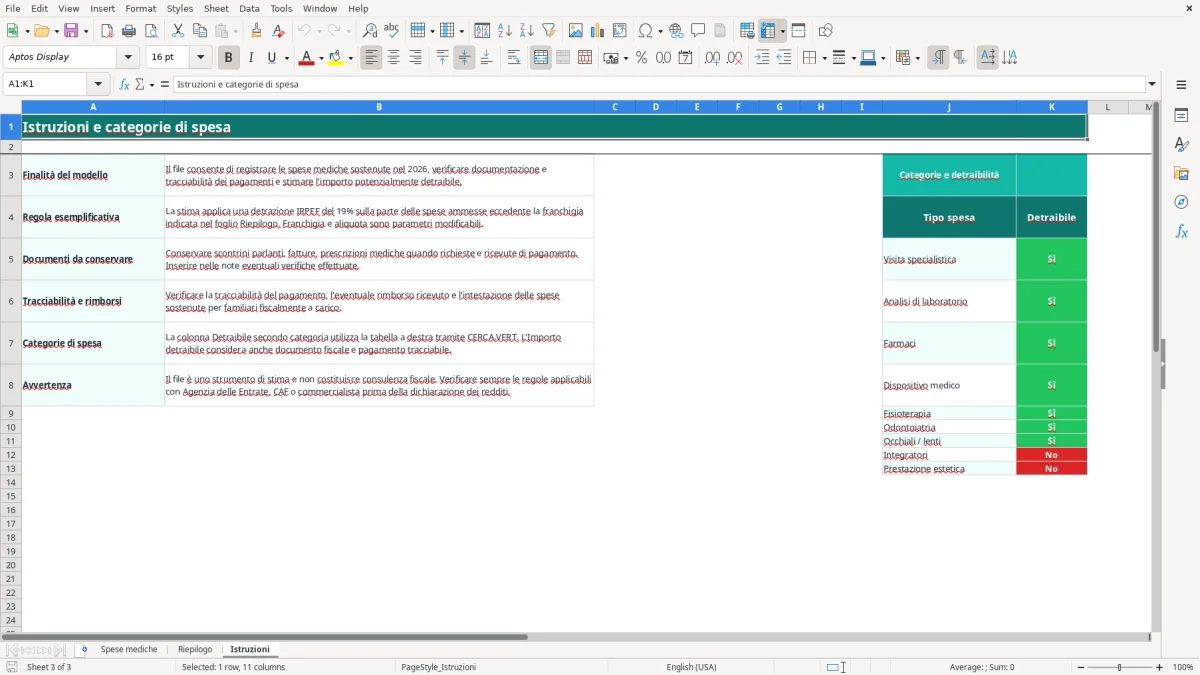The height and width of the screenshot is (675, 1200).
Task: Apply the yellow highlighting color
Action: click(336, 58)
